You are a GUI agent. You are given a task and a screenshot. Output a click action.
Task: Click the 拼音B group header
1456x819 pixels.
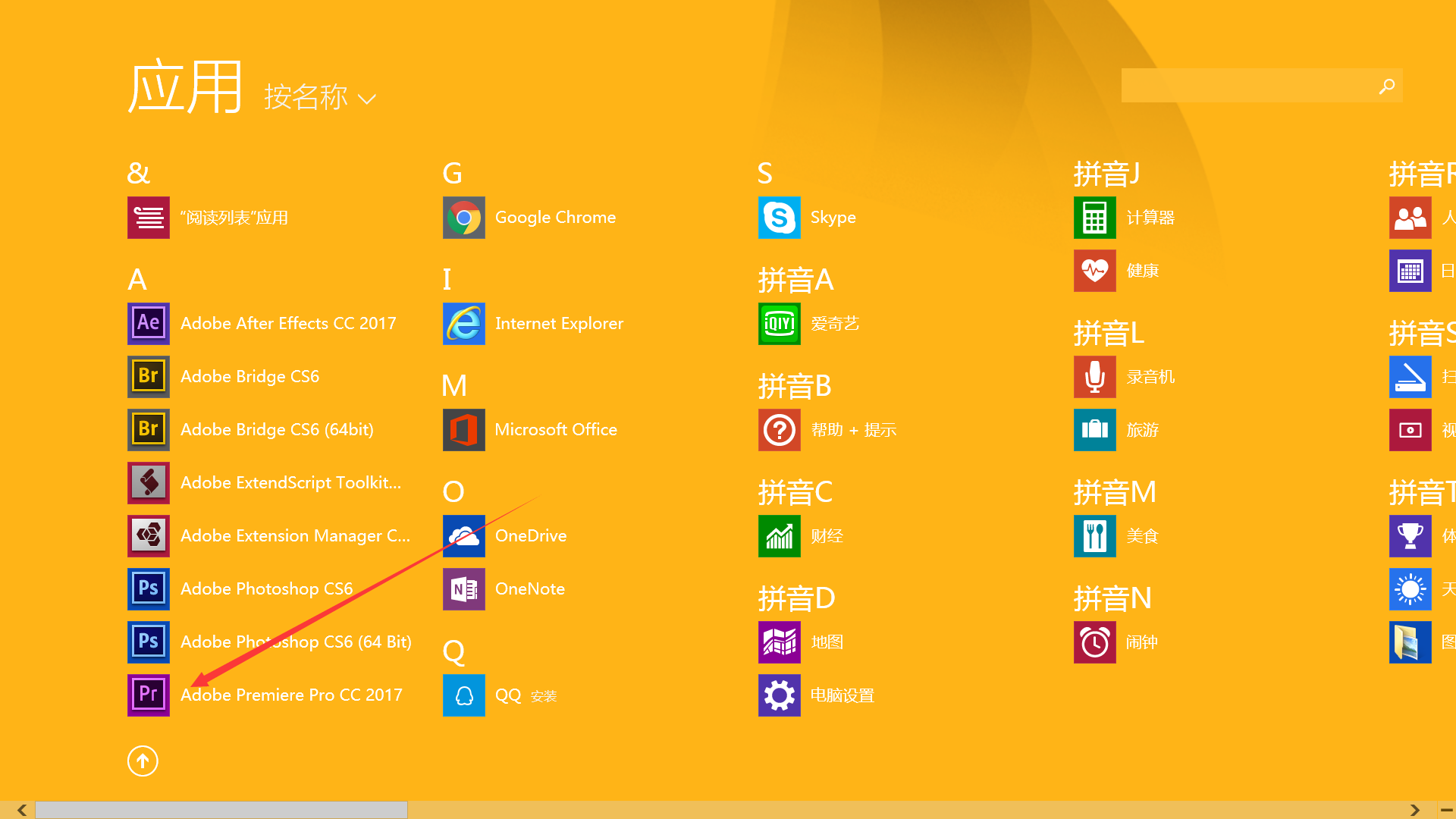click(795, 386)
